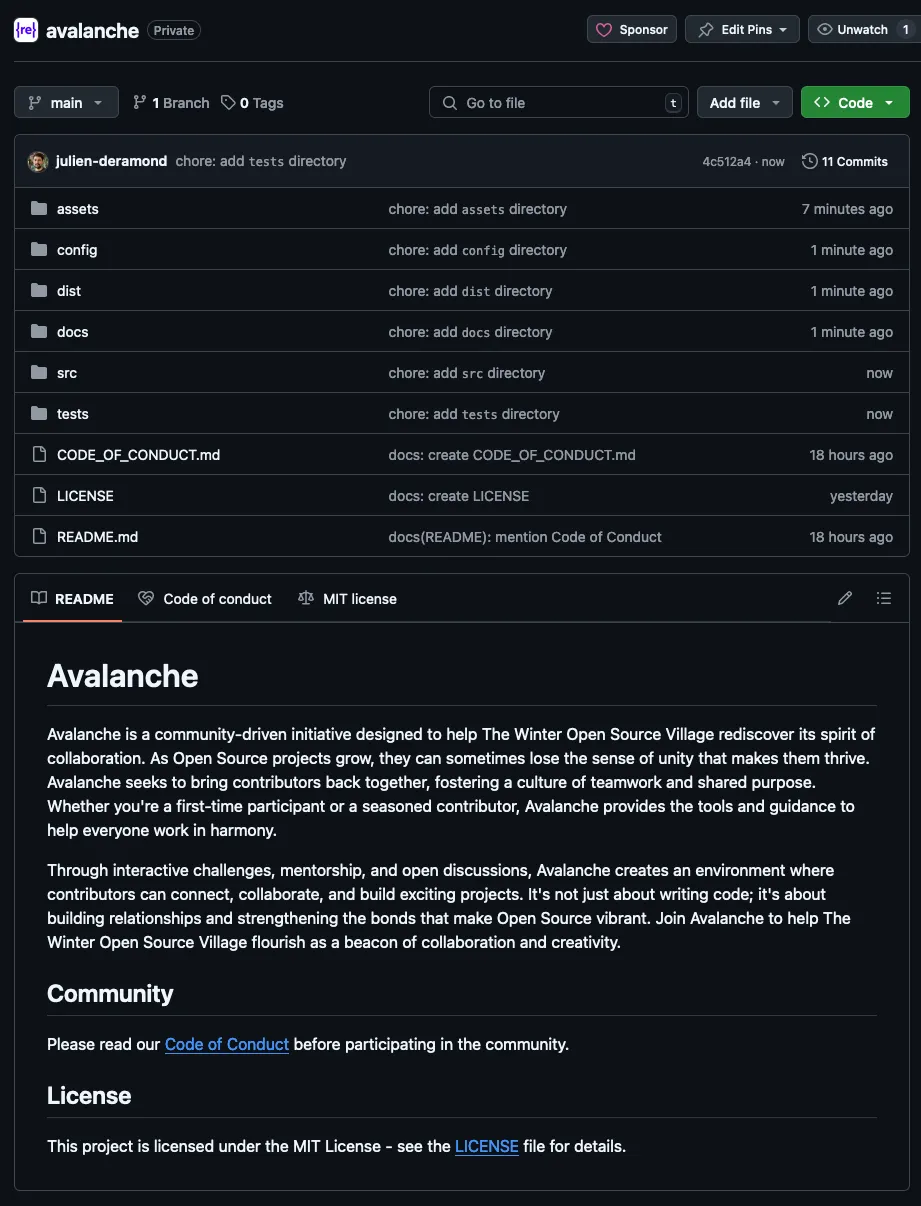The height and width of the screenshot is (1206, 921).
Task: Switch to the MIT license tab
Action: [347, 599]
